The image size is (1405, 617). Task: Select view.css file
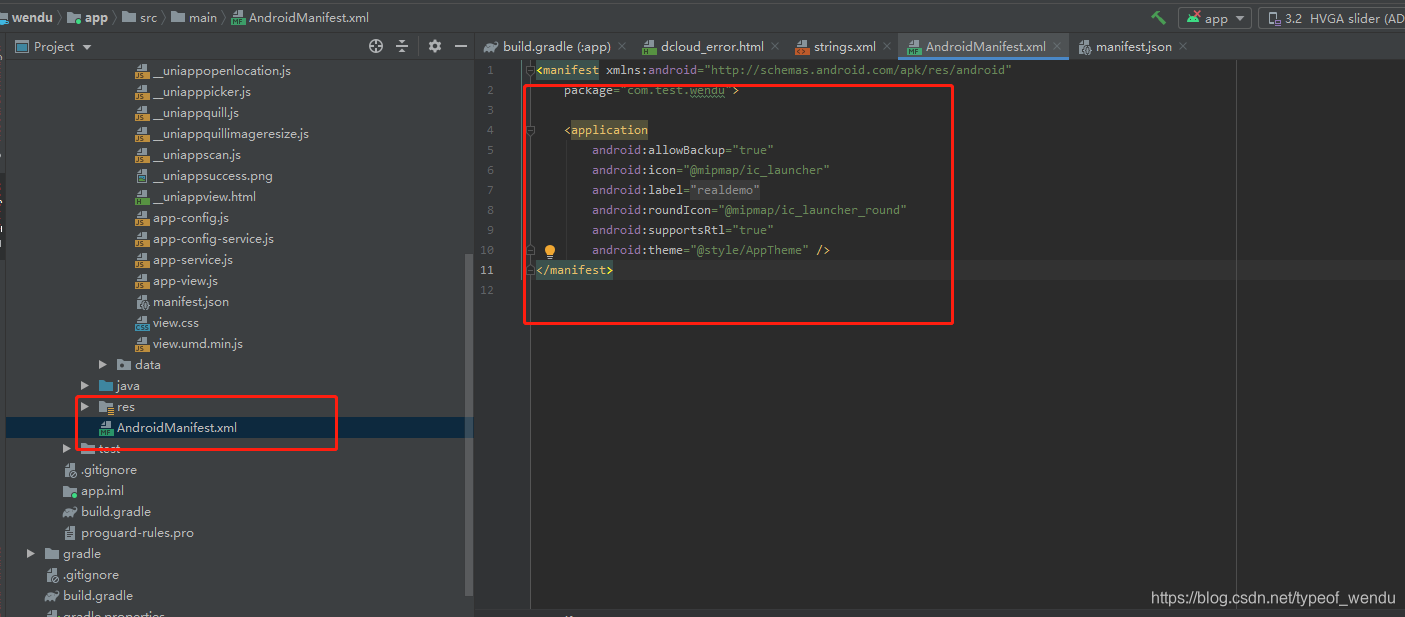tap(175, 323)
